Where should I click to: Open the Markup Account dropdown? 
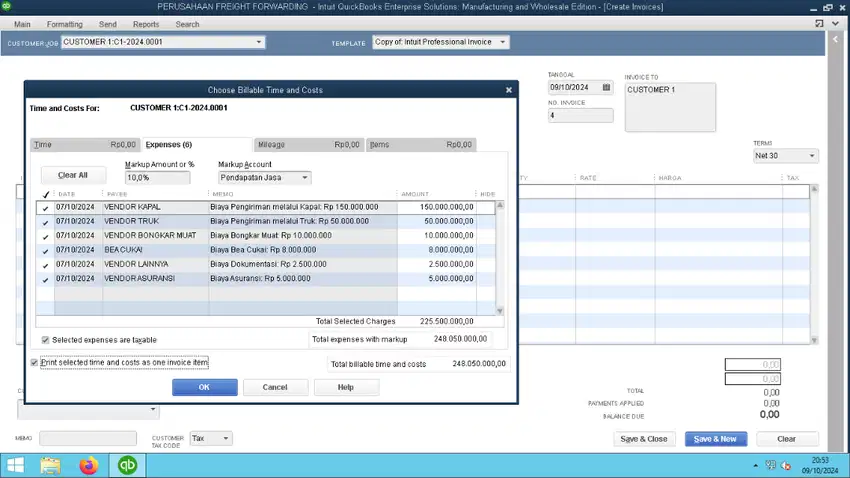pos(305,178)
